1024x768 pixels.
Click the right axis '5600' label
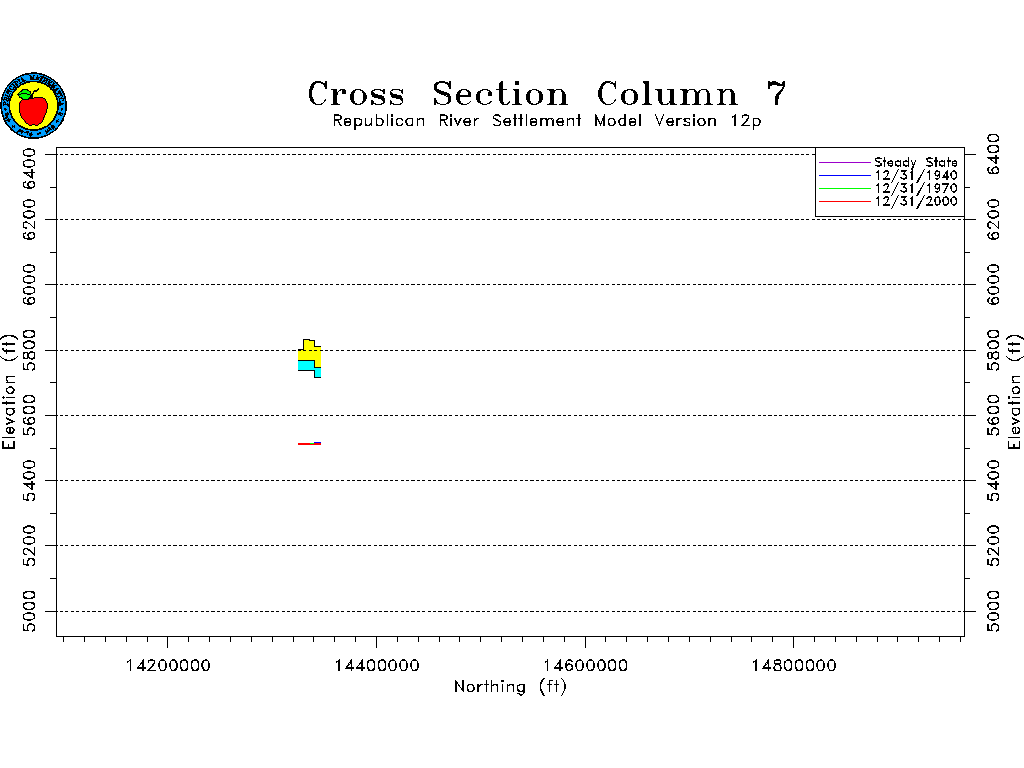click(x=993, y=415)
